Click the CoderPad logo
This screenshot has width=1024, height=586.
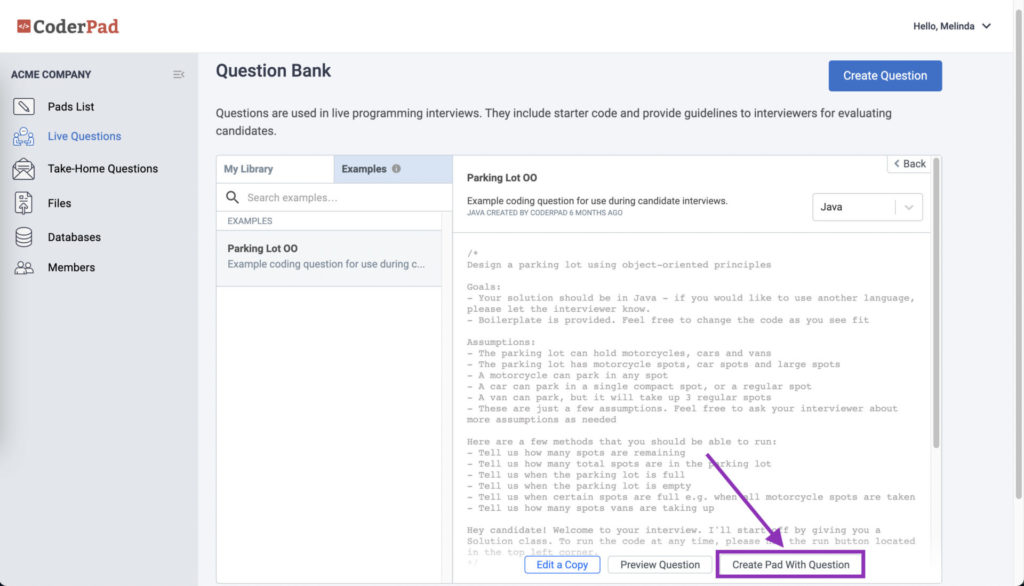68,26
